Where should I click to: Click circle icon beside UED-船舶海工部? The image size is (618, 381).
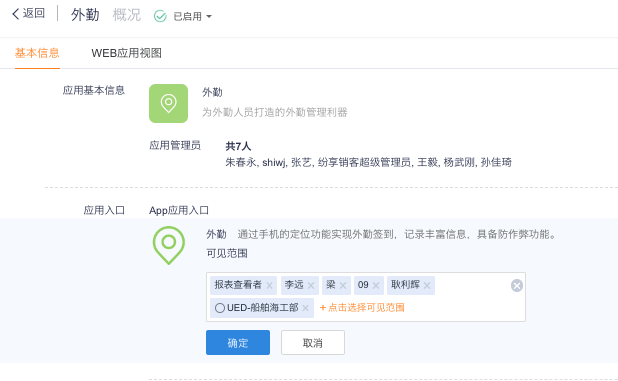(220, 308)
